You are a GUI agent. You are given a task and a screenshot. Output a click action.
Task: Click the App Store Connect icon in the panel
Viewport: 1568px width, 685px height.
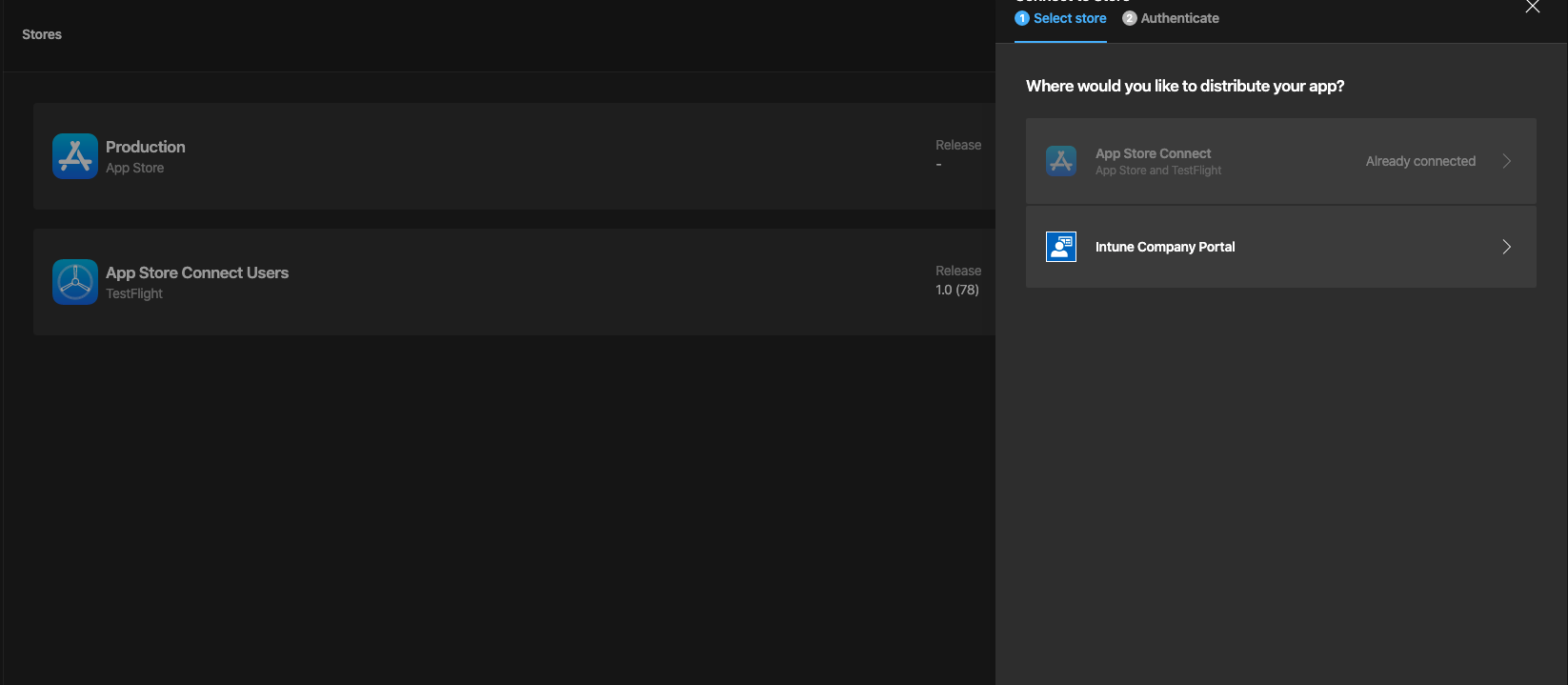click(x=1061, y=161)
